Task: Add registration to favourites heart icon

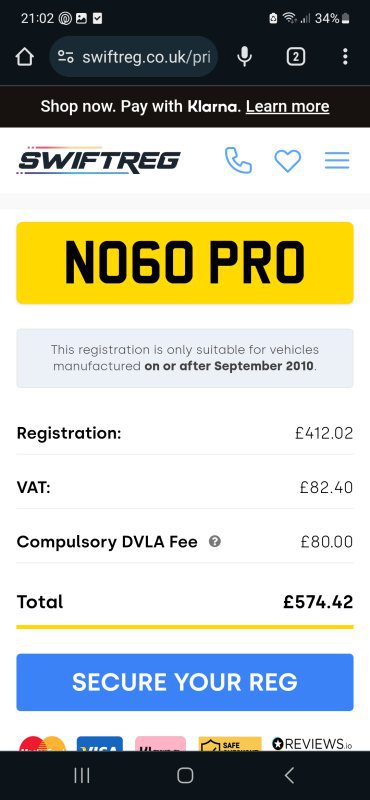Action: point(288,161)
